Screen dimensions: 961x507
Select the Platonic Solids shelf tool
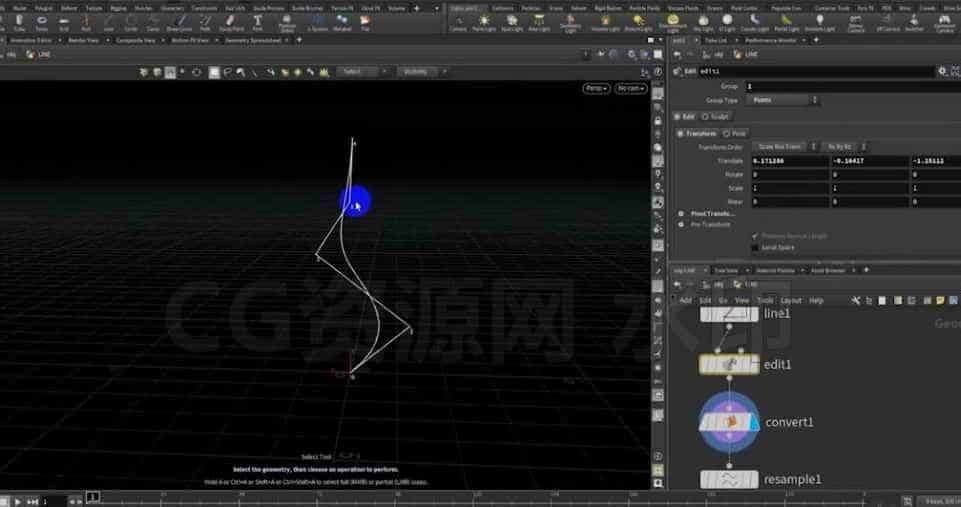click(x=286, y=23)
